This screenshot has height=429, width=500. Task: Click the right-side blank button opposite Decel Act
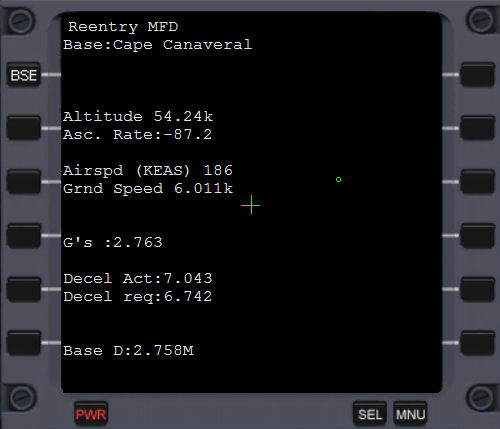[478, 289]
